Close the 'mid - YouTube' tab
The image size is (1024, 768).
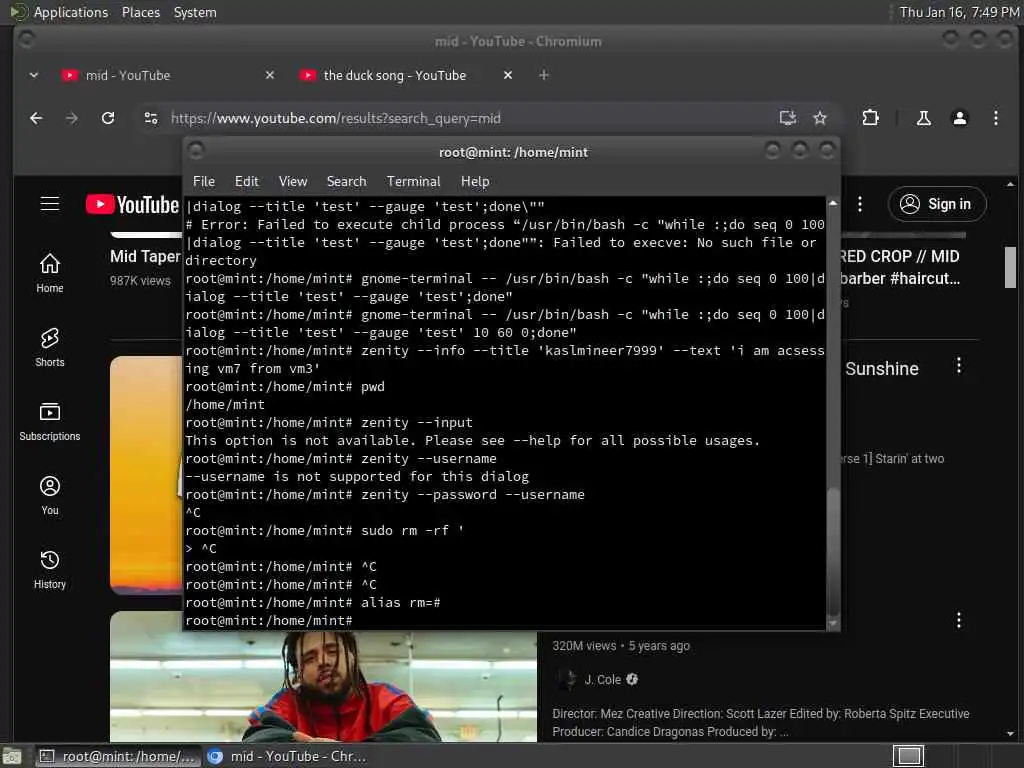coord(270,75)
